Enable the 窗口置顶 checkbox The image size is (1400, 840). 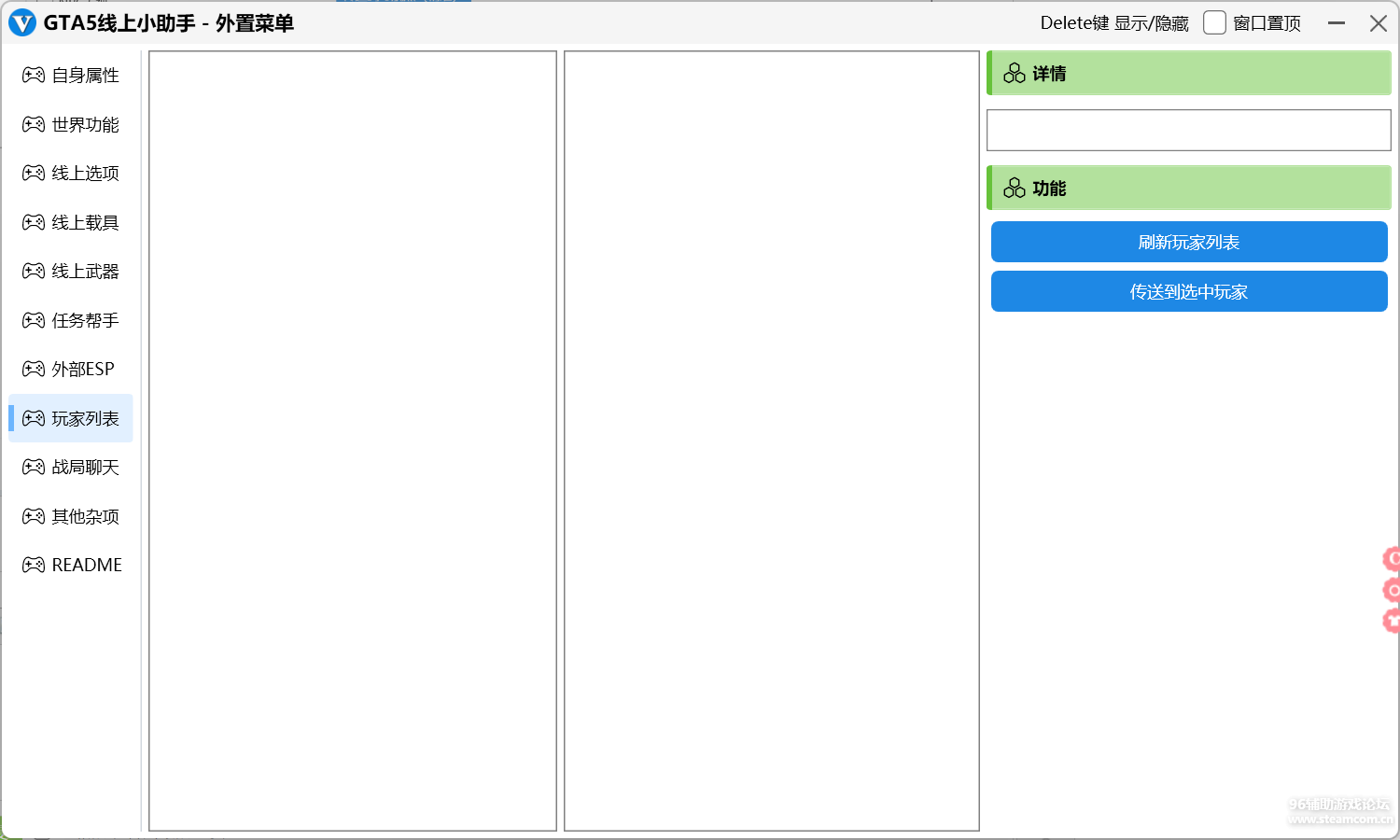point(1214,23)
